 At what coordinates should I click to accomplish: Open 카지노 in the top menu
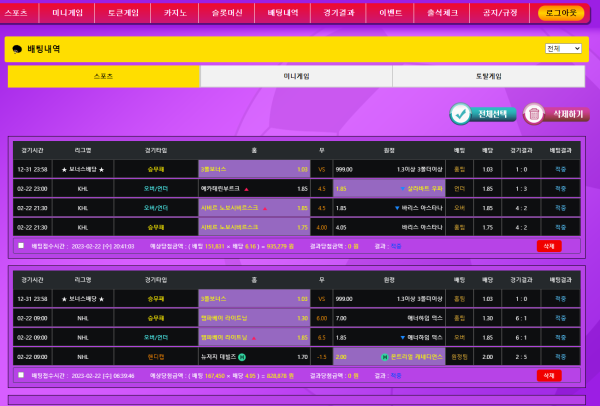[x=176, y=13]
